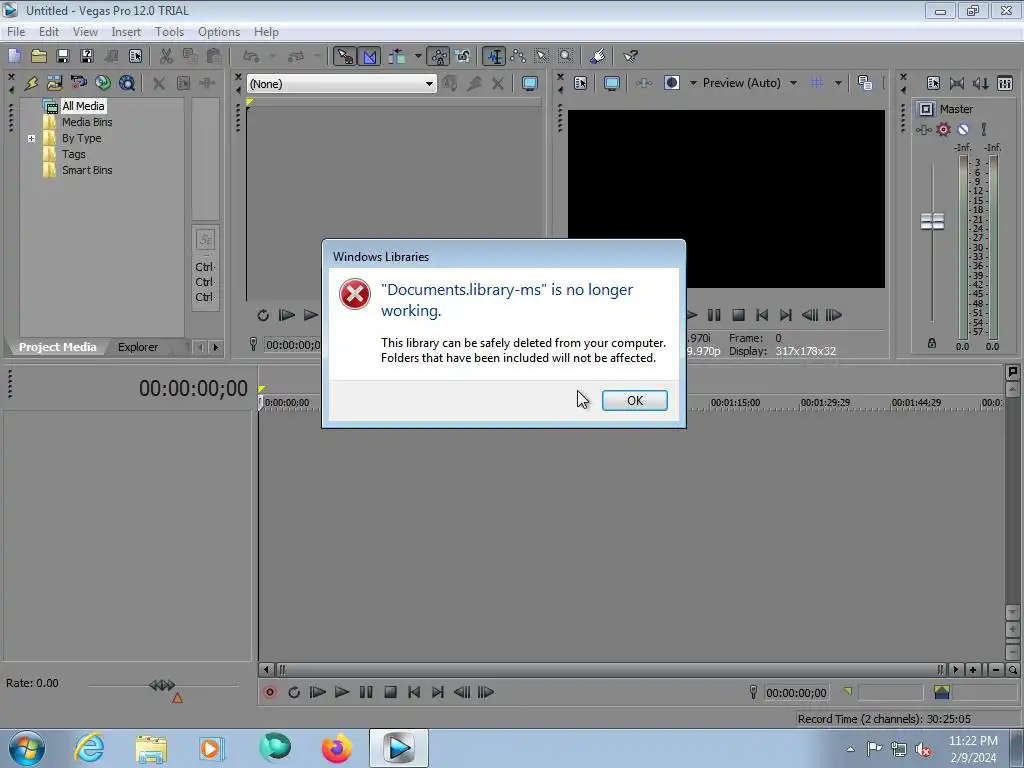This screenshot has height=768, width=1024.
Task: Click timeline Loop Playback button
Action: [x=294, y=692]
